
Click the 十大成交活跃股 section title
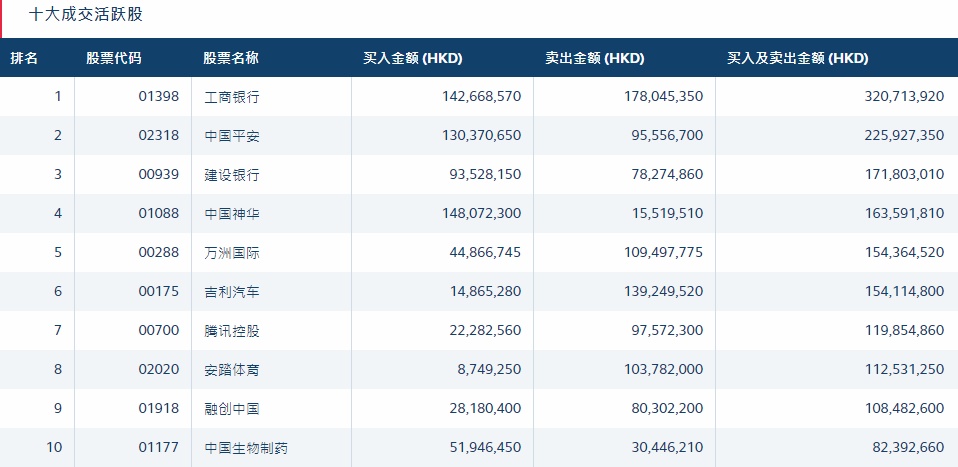pos(86,15)
